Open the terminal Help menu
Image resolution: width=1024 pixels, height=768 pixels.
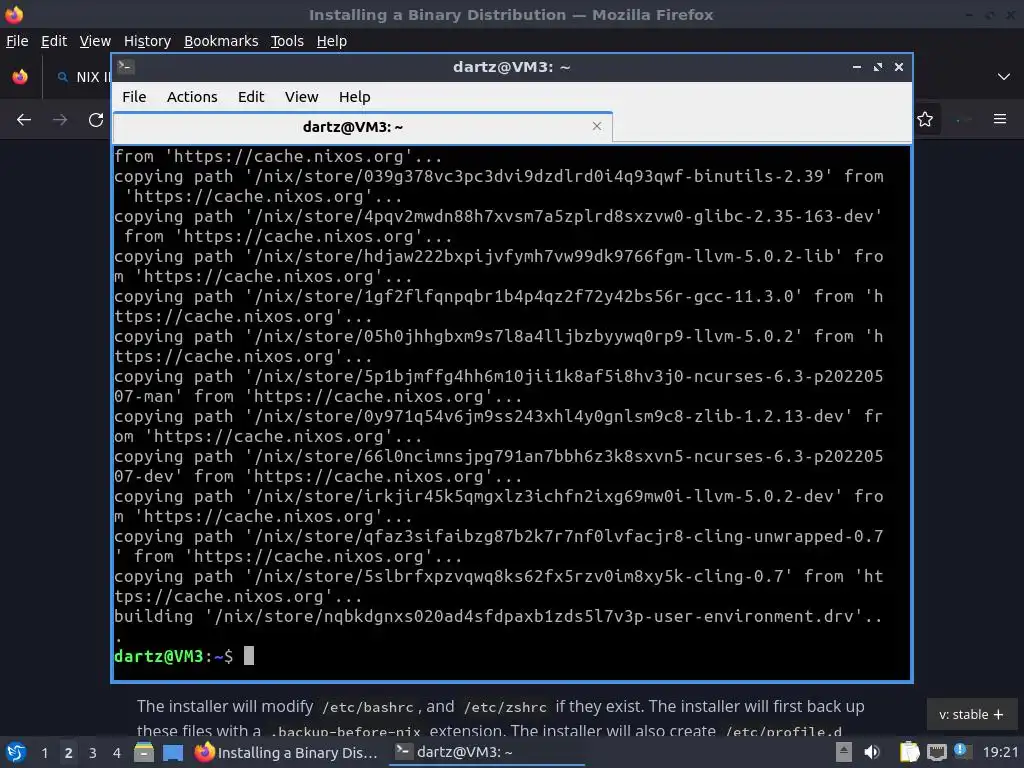[355, 97]
